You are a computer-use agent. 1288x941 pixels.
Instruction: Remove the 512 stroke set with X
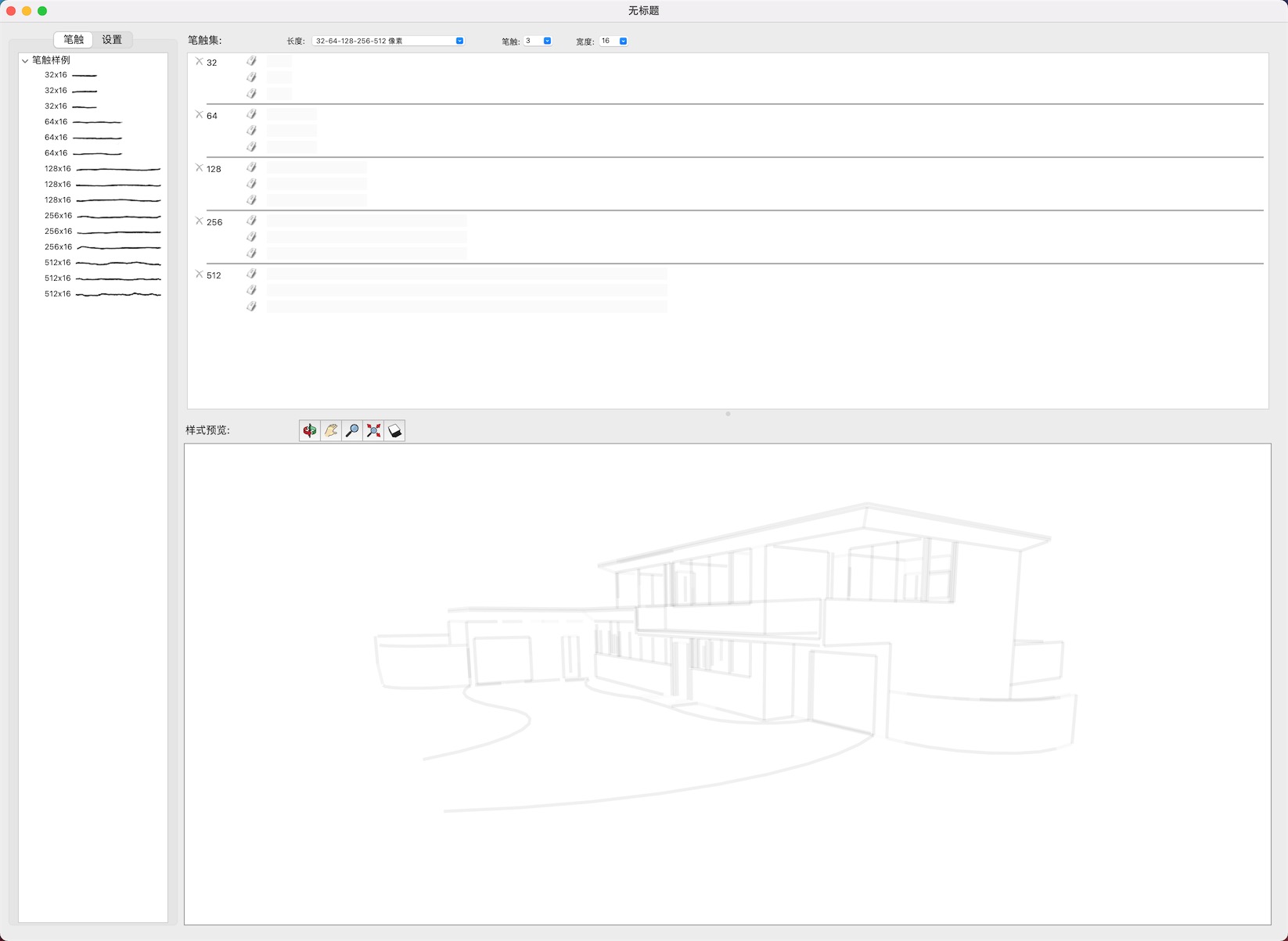tap(199, 274)
